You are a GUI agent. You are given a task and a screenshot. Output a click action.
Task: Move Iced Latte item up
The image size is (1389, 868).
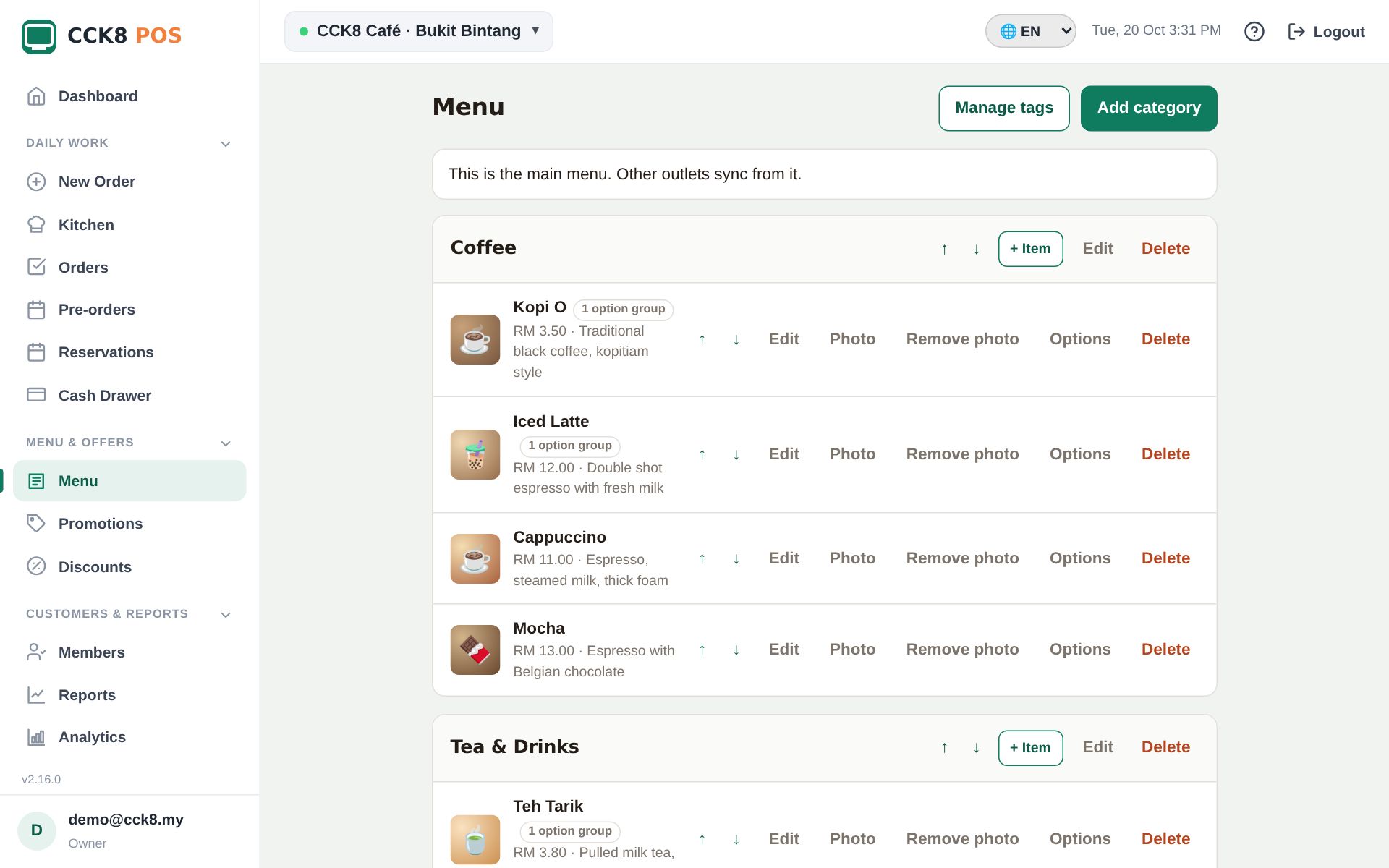coord(702,454)
